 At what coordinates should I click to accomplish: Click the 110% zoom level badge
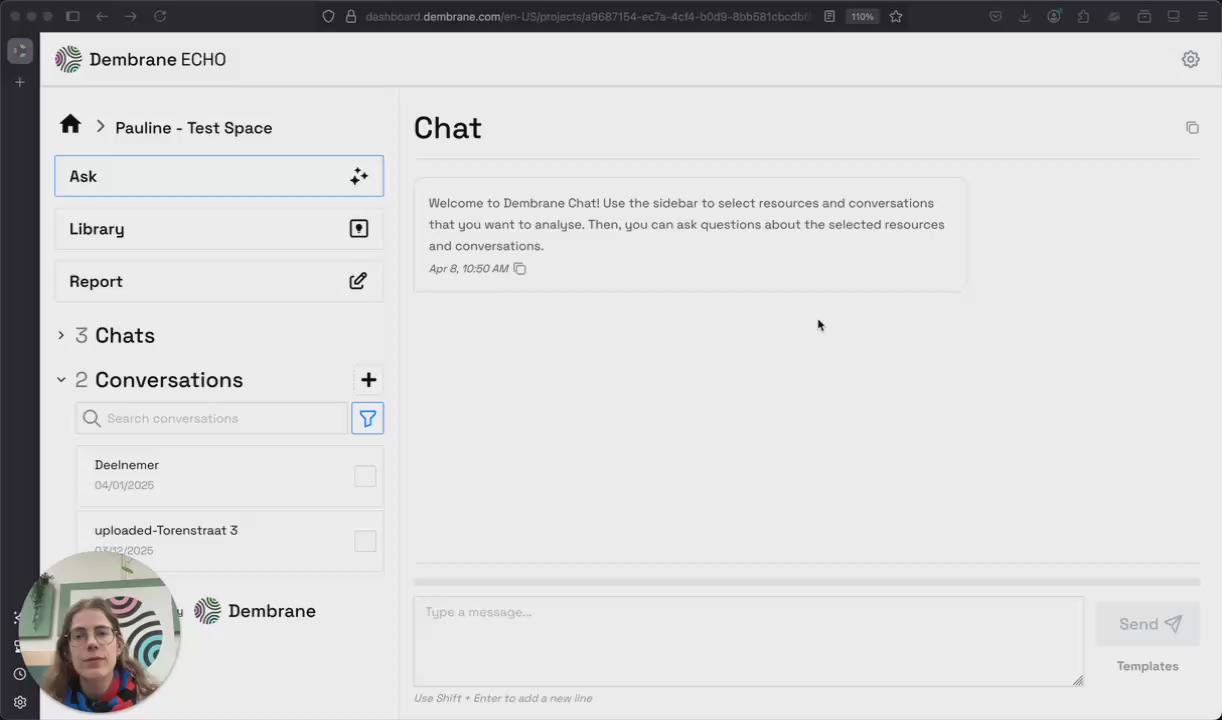click(x=862, y=16)
